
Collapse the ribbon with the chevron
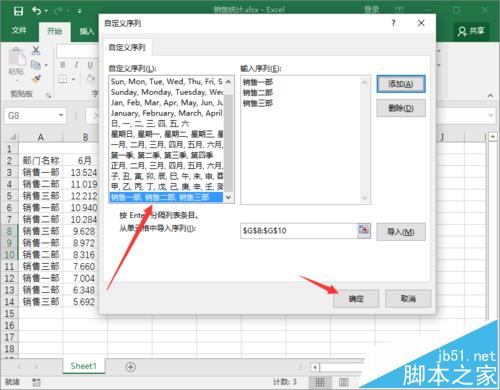pyautogui.click(x=490, y=95)
